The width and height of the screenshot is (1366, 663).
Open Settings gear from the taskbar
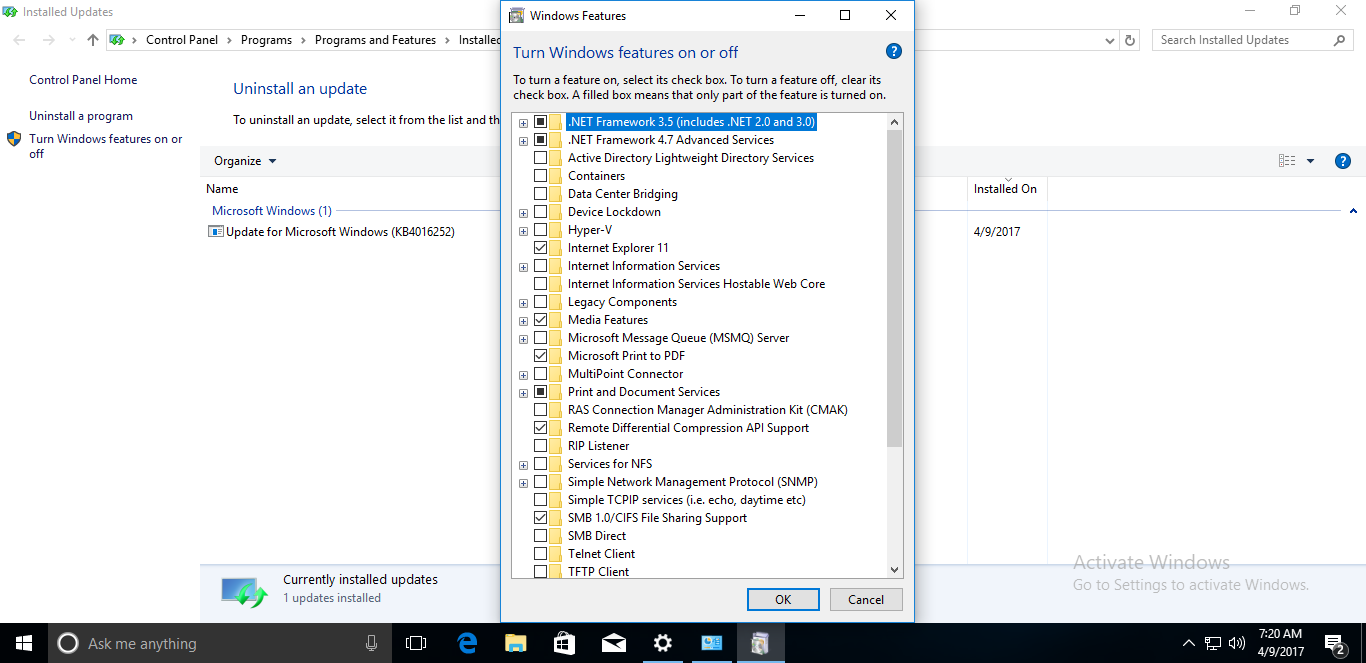point(662,643)
